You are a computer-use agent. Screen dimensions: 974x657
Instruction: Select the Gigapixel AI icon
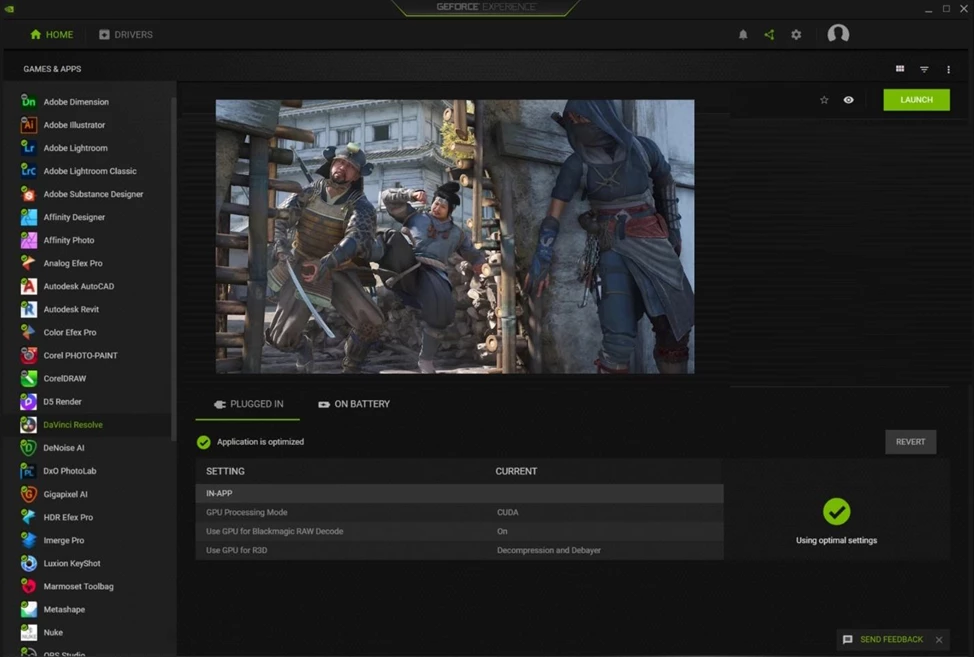pos(29,494)
